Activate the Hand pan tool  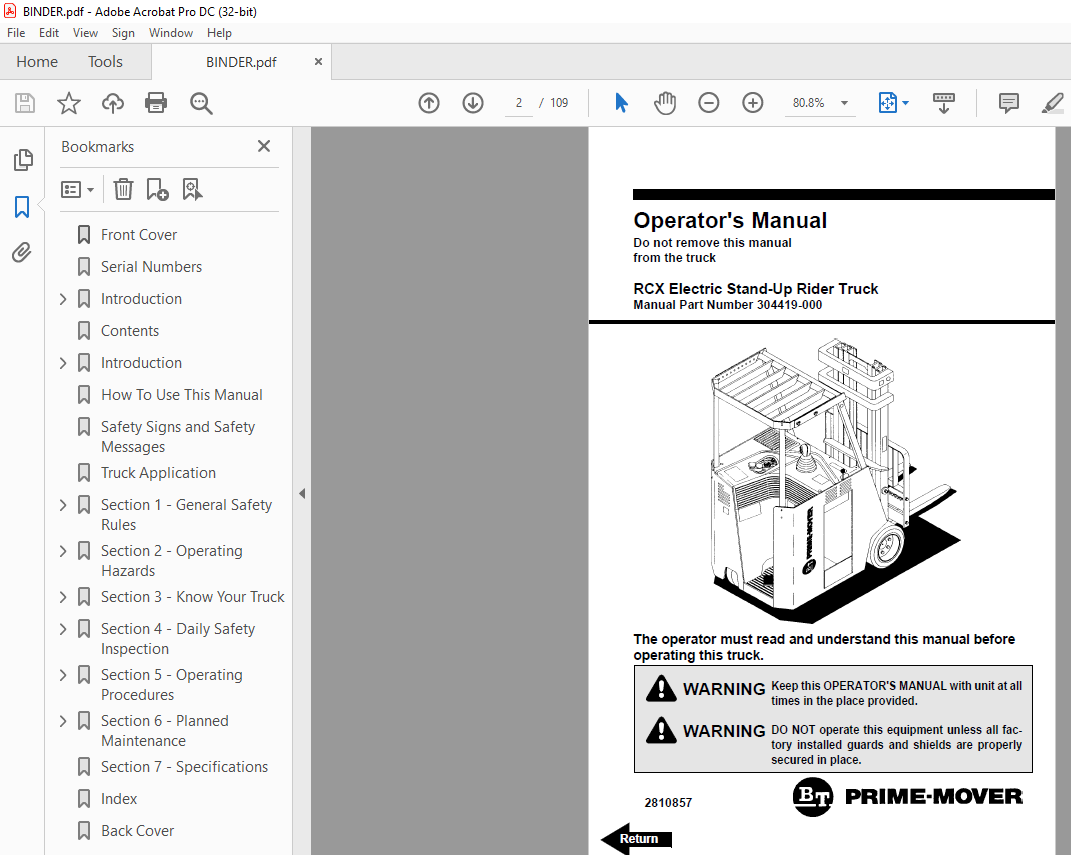pos(665,103)
